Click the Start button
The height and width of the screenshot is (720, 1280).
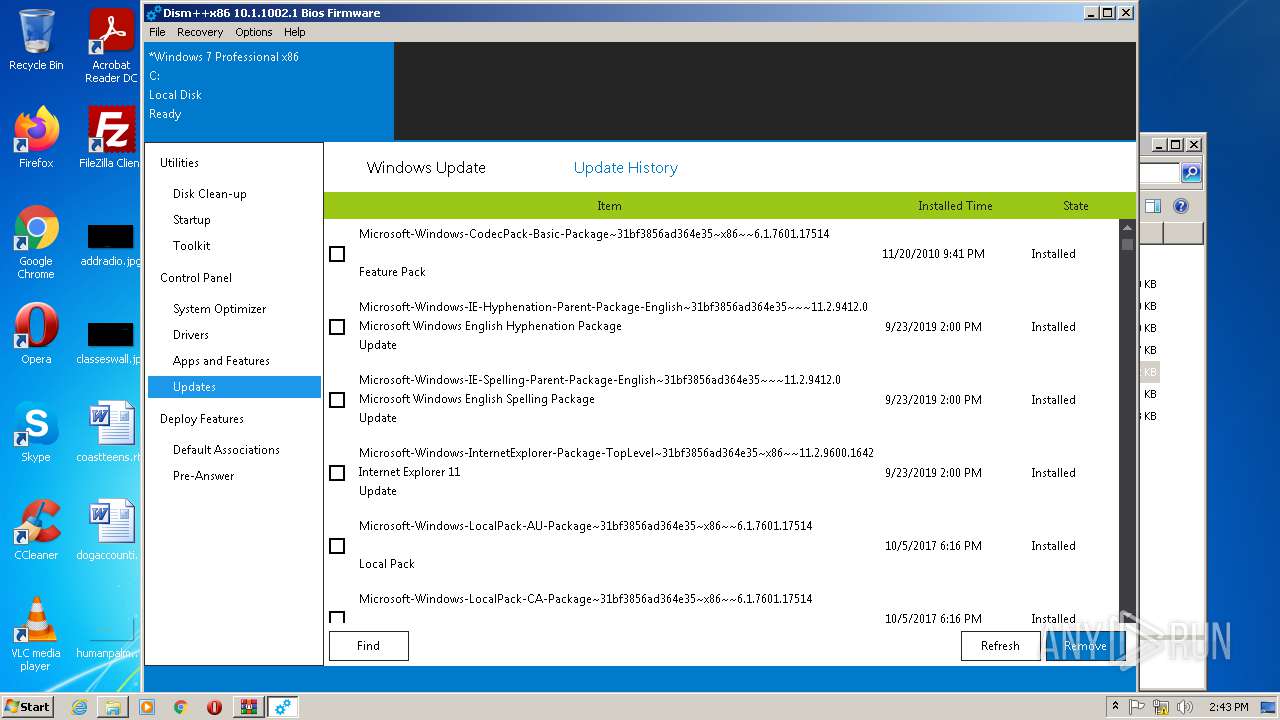pos(28,707)
